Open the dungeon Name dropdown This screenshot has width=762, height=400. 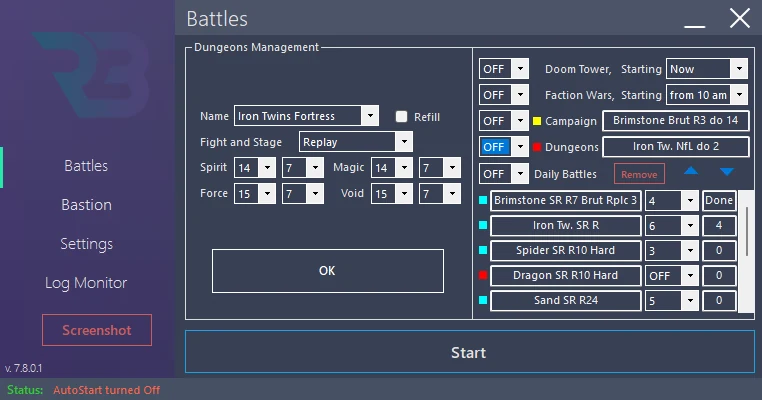tap(370, 116)
